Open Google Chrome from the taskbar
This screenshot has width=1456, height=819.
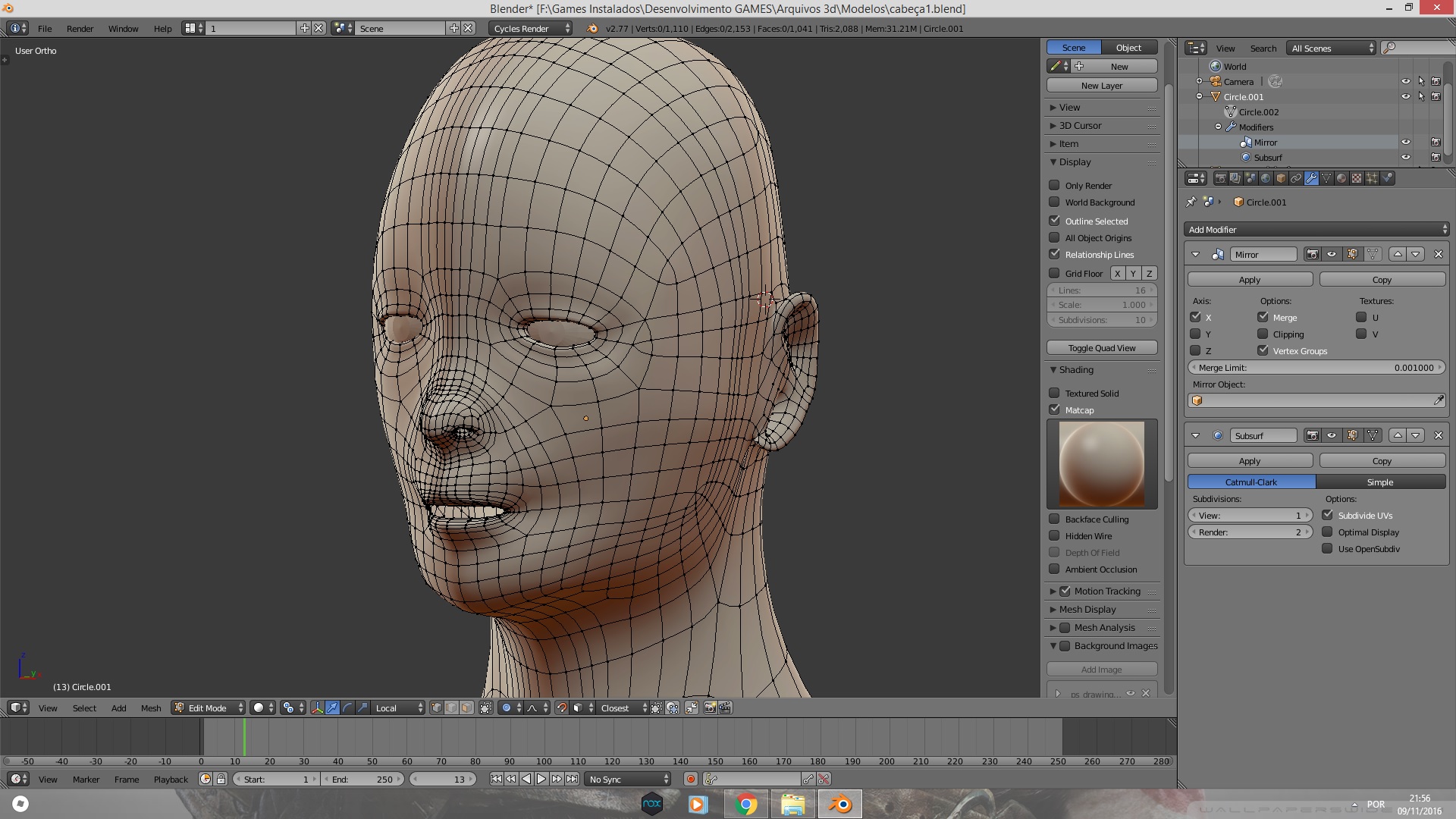tap(746, 804)
